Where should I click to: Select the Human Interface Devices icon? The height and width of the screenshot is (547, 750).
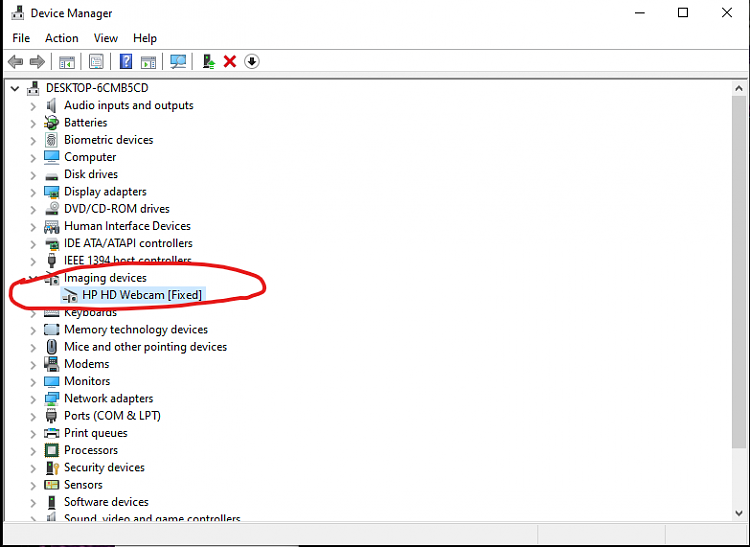pyautogui.click(x=51, y=226)
